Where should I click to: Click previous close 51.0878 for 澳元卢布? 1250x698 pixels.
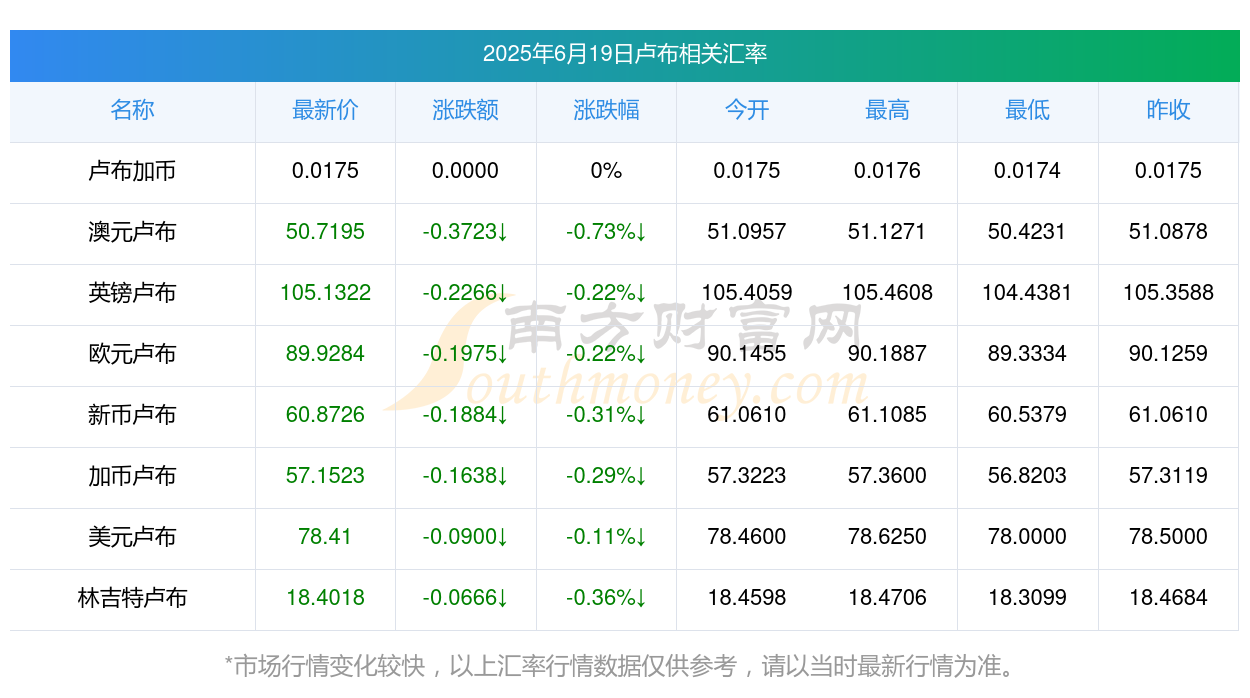(x=1168, y=232)
